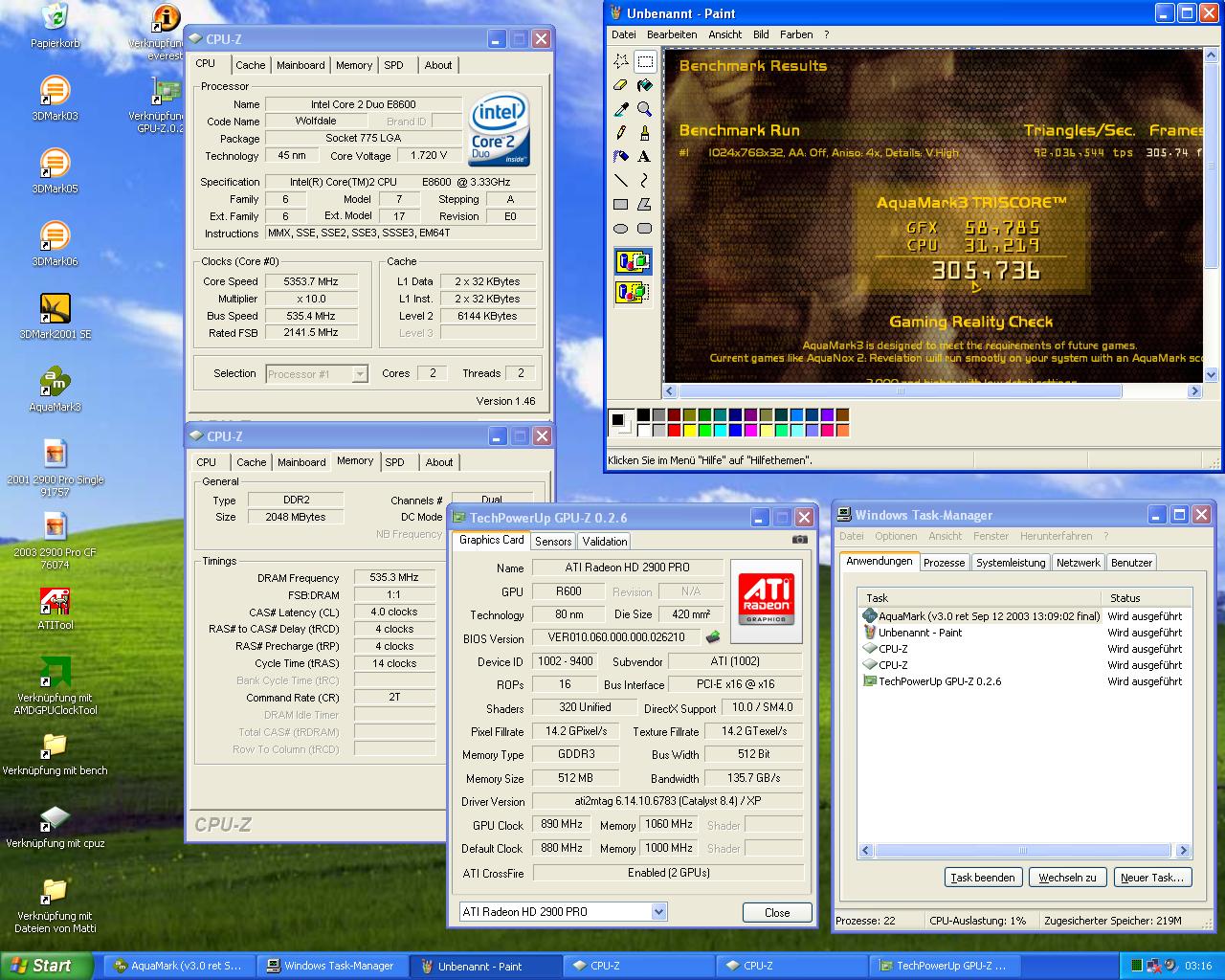Click Paint horizontal scroll left arrow

point(671,391)
